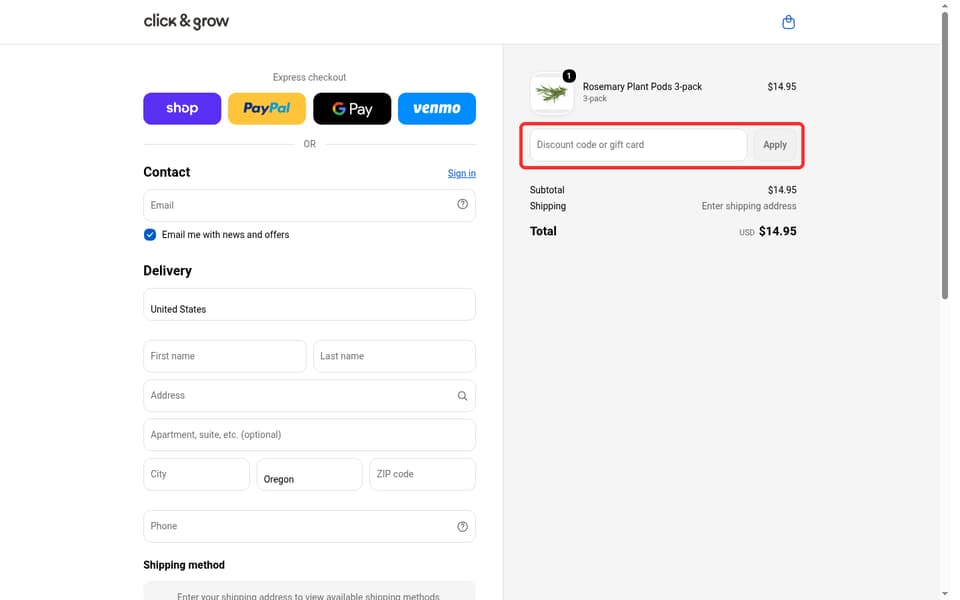Click the Email field help icon
960x600 pixels.
coord(462,204)
